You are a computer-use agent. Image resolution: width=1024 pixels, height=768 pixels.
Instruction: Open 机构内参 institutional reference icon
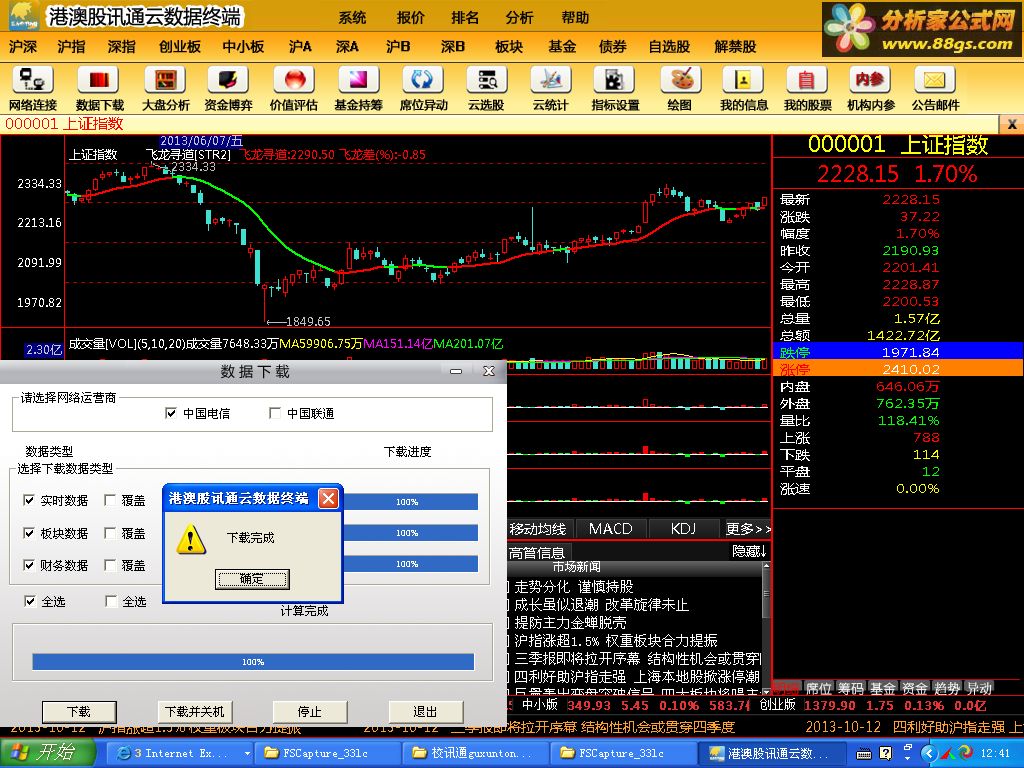point(871,89)
